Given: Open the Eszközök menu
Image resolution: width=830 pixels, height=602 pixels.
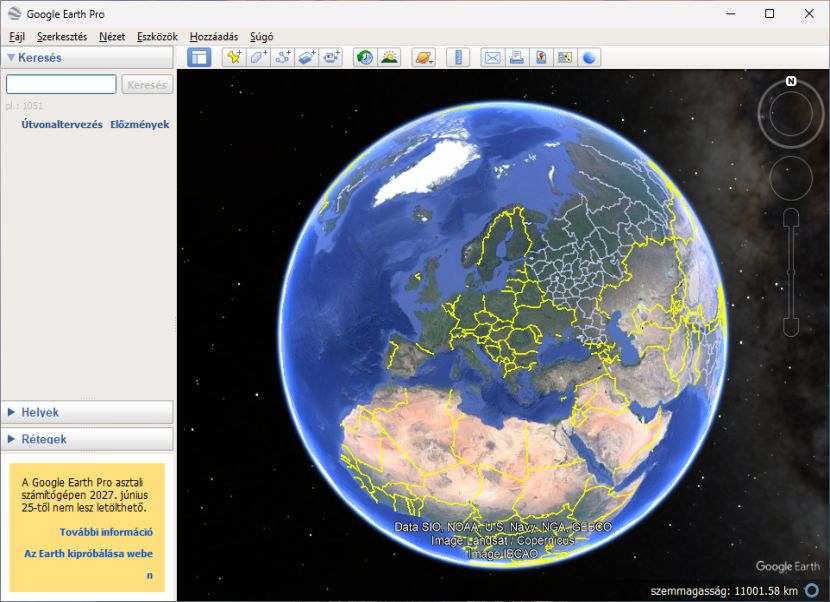Looking at the screenshot, I should click(x=157, y=37).
